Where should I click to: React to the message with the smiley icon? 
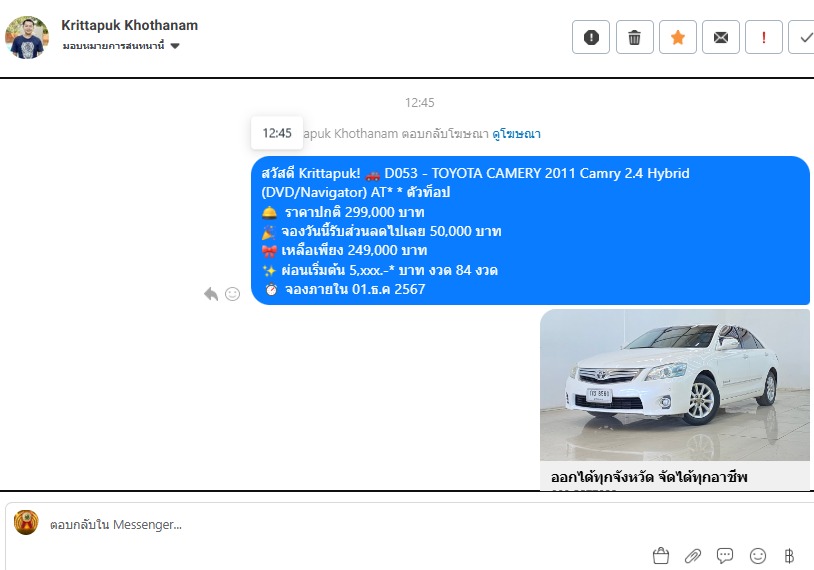[x=233, y=294]
